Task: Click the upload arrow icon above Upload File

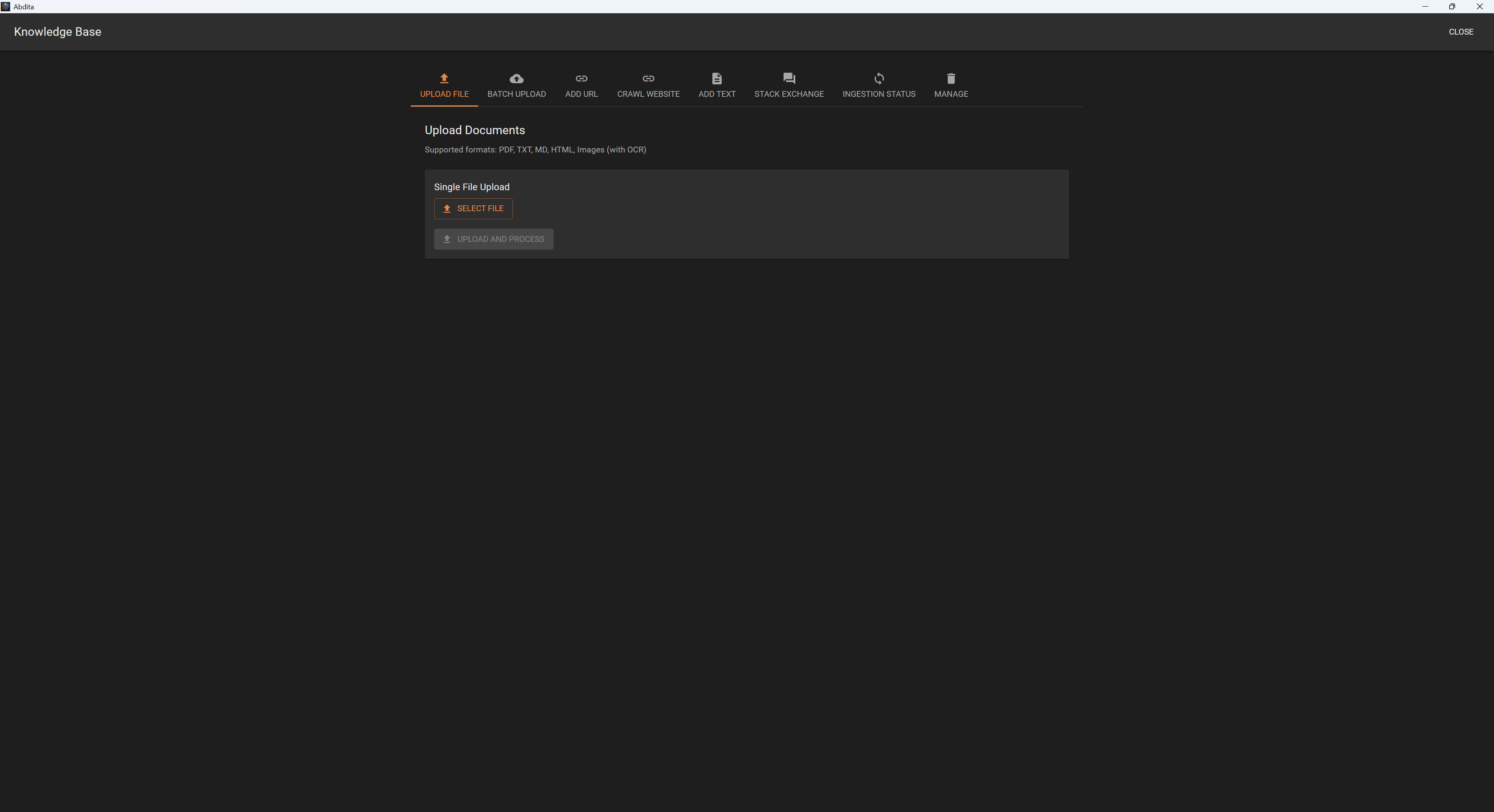Action: 444,78
